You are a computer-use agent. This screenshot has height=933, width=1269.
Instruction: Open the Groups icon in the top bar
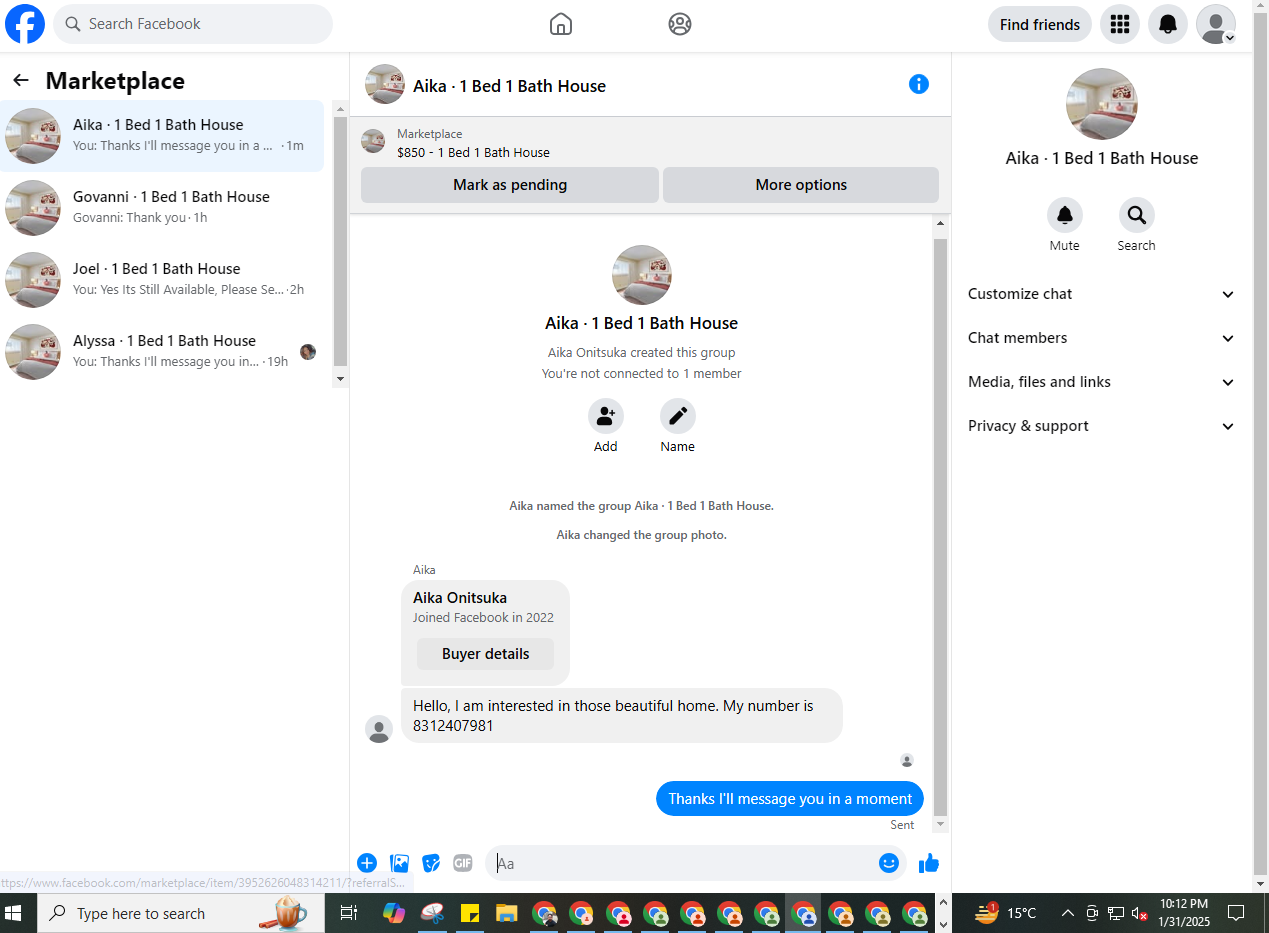[680, 24]
